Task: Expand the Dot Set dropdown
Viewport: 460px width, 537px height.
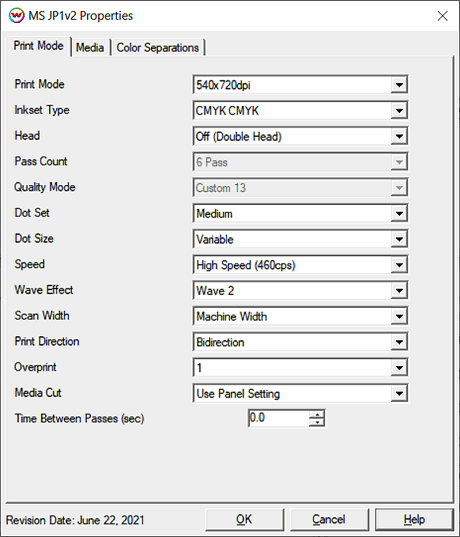Action: pos(300,213)
